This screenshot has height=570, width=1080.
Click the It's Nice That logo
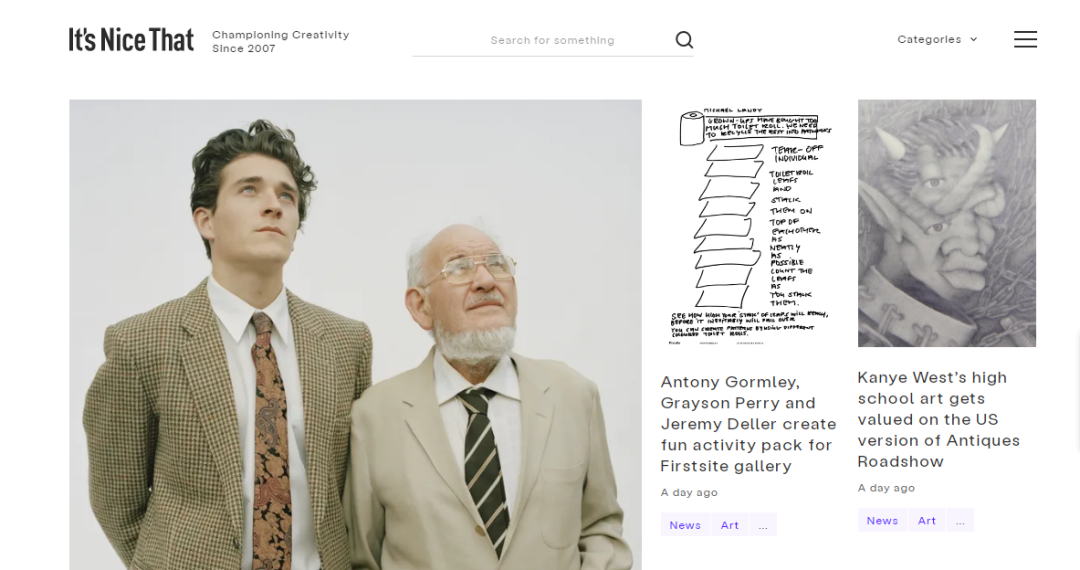pyautogui.click(x=131, y=40)
